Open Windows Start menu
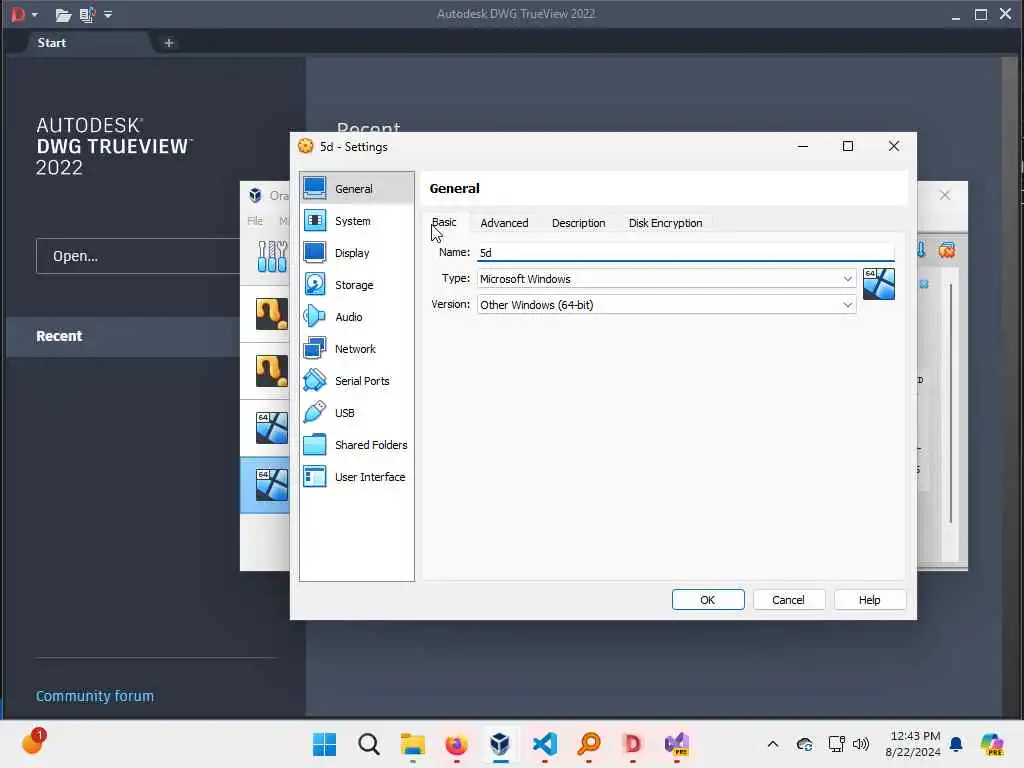This screenshot has width=1024, height=768. (x=324, y=744)
